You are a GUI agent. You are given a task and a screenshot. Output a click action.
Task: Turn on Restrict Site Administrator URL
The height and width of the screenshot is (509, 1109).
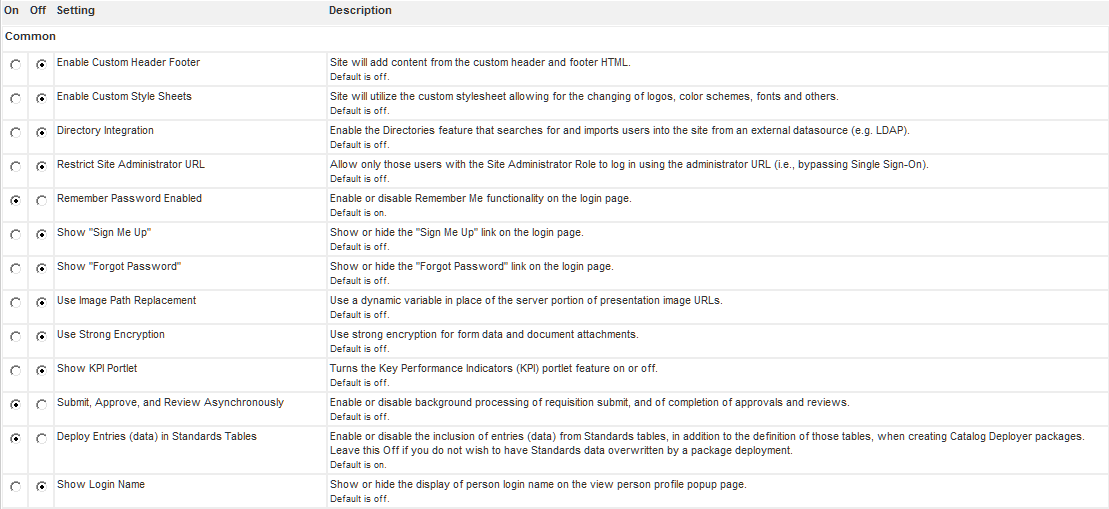tap(14, 167)
